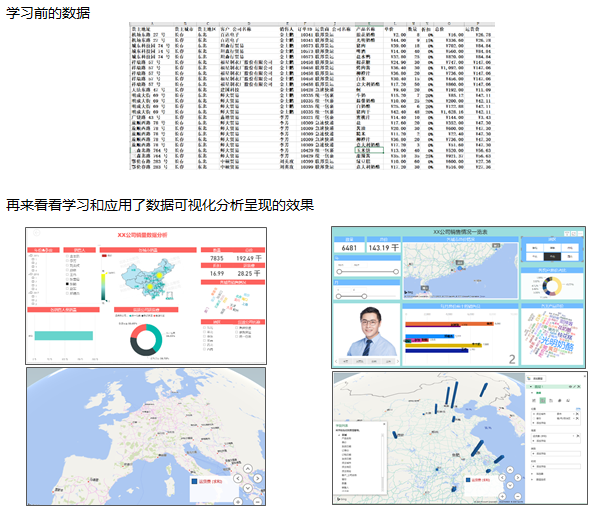Click orange bar in teal dashboard bar chart
Screen dimensions: 597x514
(x=449, y=324)
